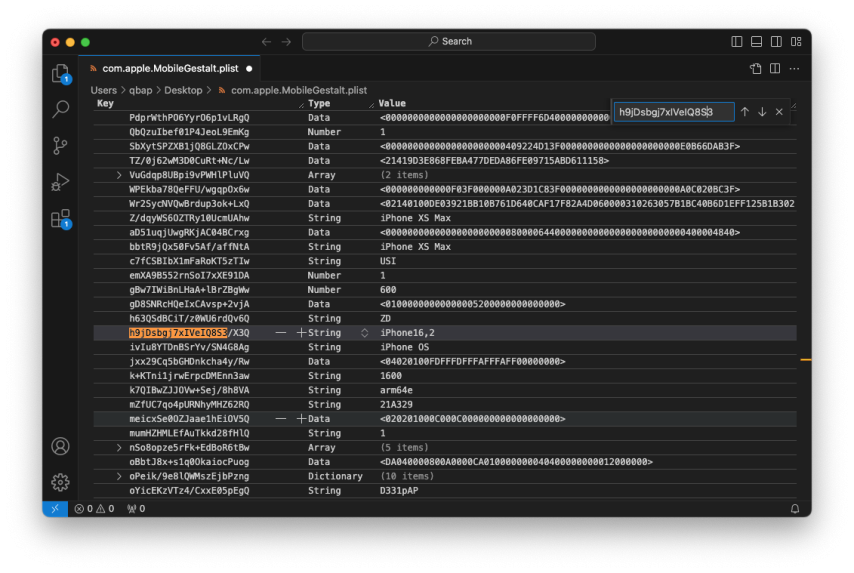
Task: Expand the VuGdqp8UBpi9vPWHlPluVQ array row
Action: pos(120,175)
